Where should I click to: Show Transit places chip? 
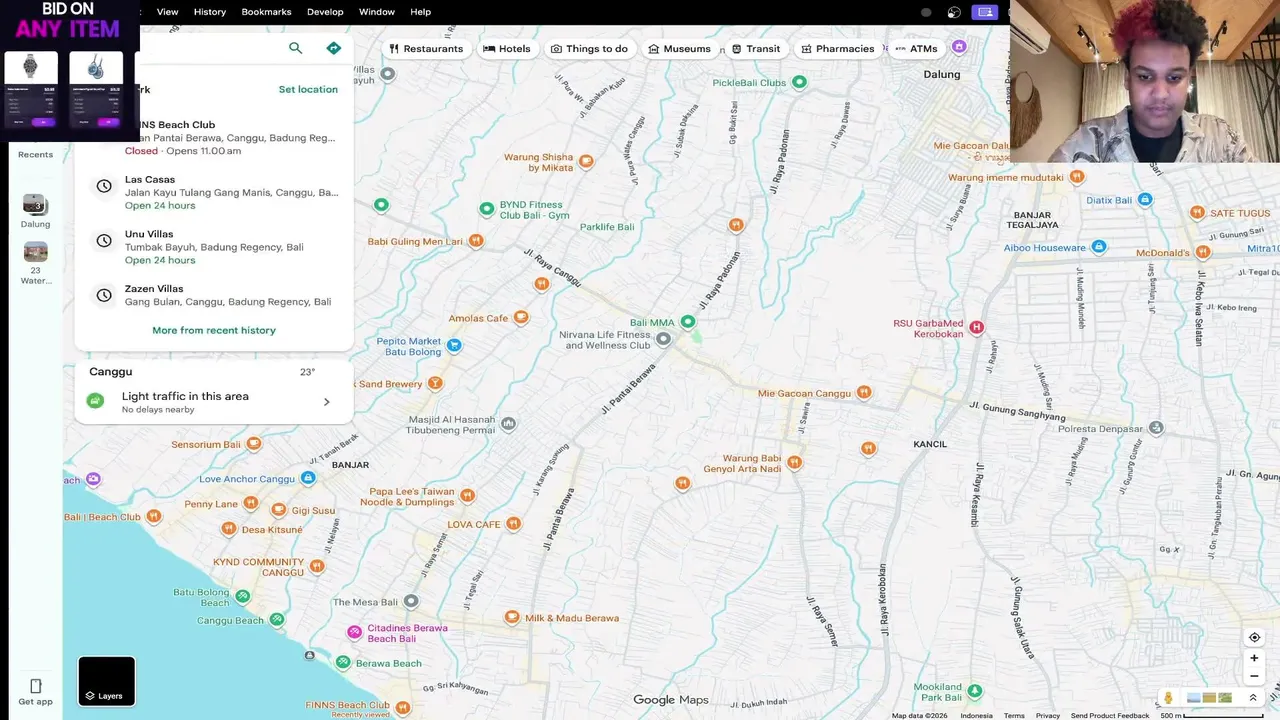[756, 48]
